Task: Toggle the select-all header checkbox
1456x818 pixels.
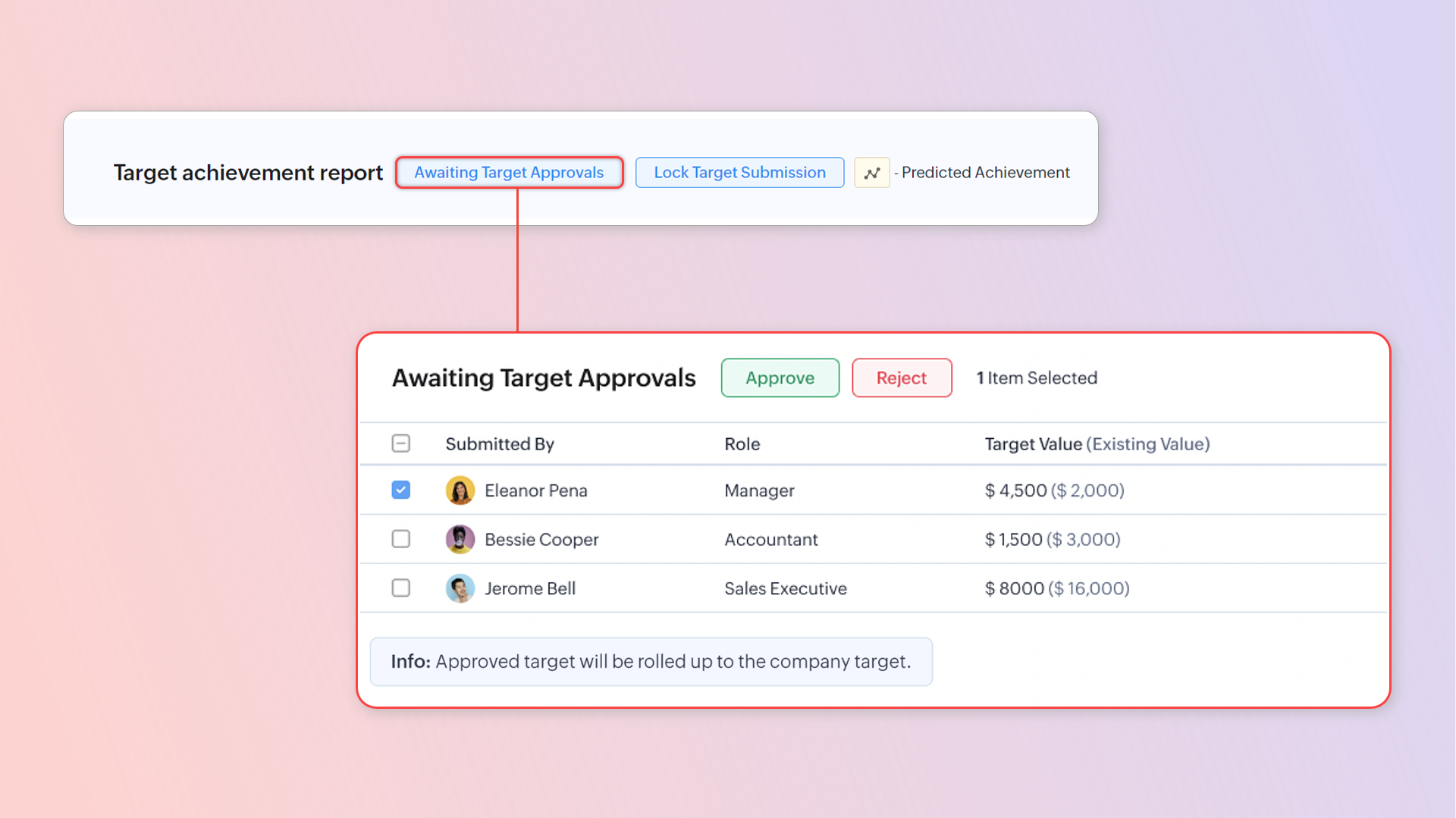Action: [x=400, y=443]
